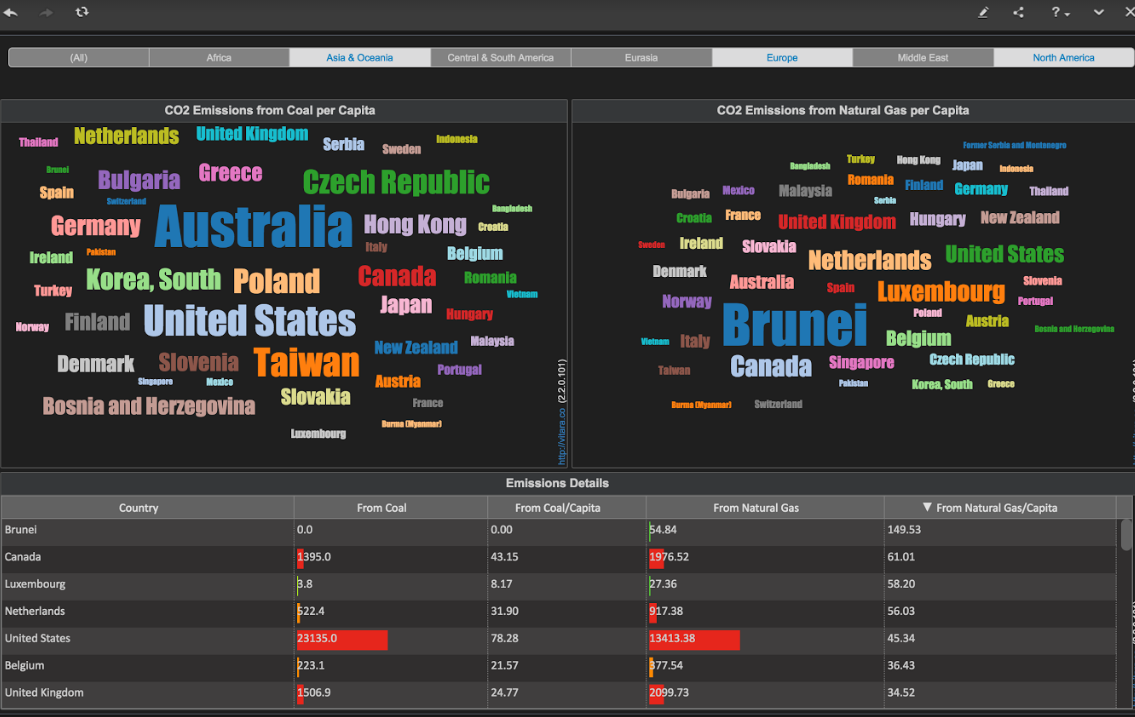Toggle the Asia & Oceania filter

point(360,57)
